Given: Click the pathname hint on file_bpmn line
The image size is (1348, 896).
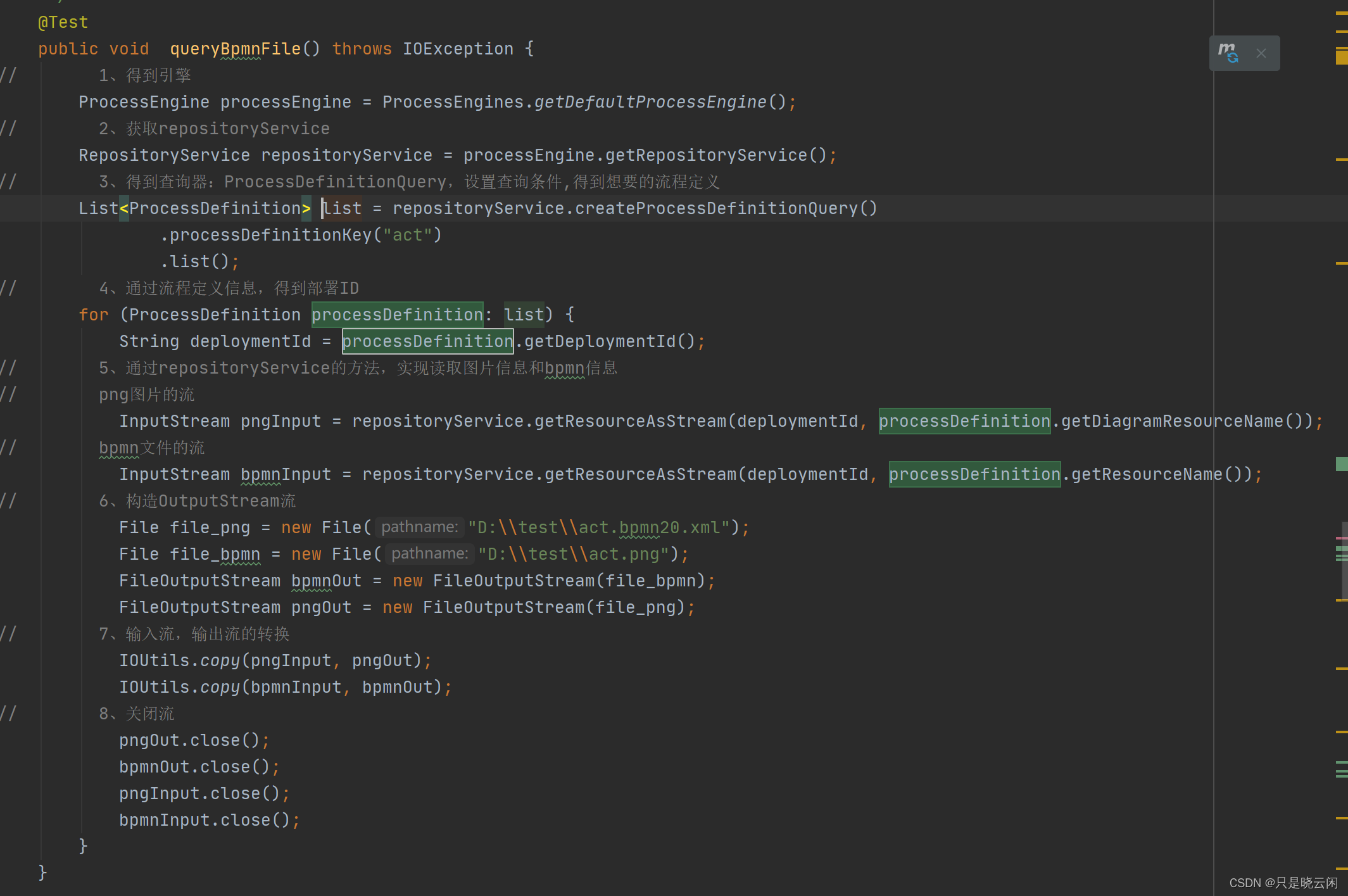Looking at the screenshot, I should [429, 553].
